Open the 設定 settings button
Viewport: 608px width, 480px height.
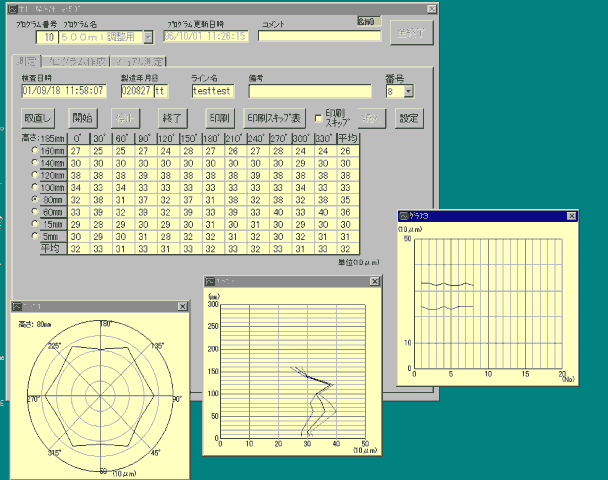pos(409,118)
